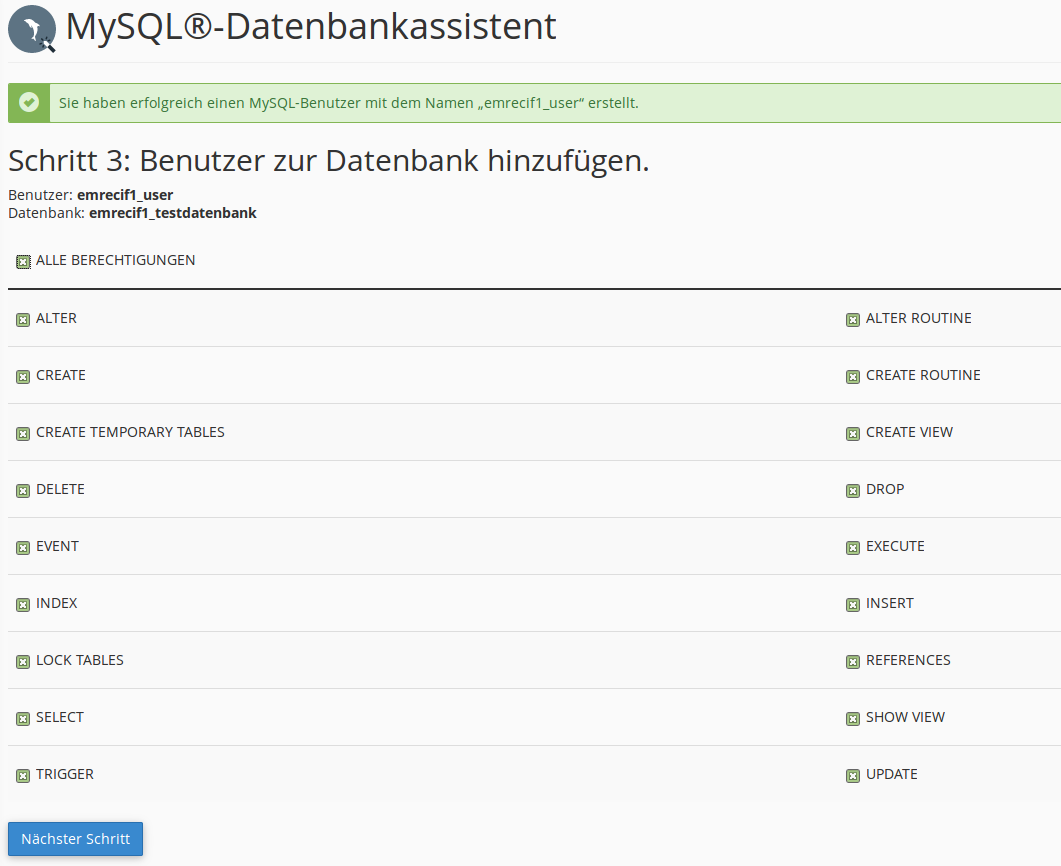
Task: Toggle the INSERT privilege checkbox
Action: 853,604
